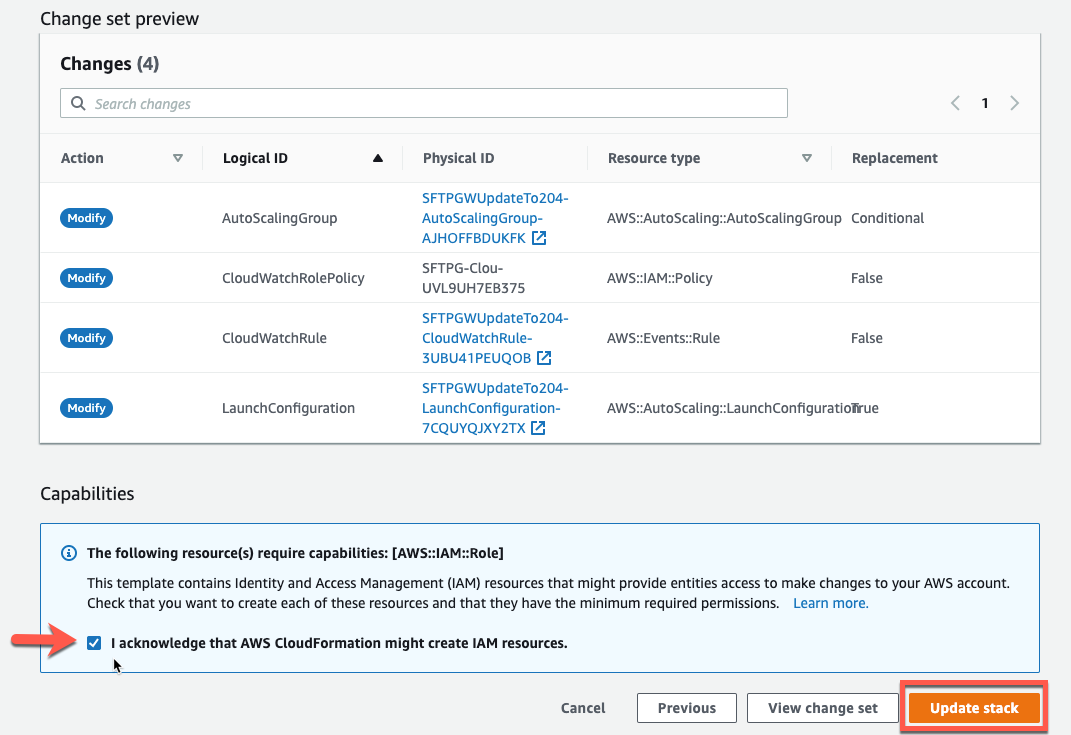Click the Physical ID column header
1071x735 pixels.
pos(458,158)
